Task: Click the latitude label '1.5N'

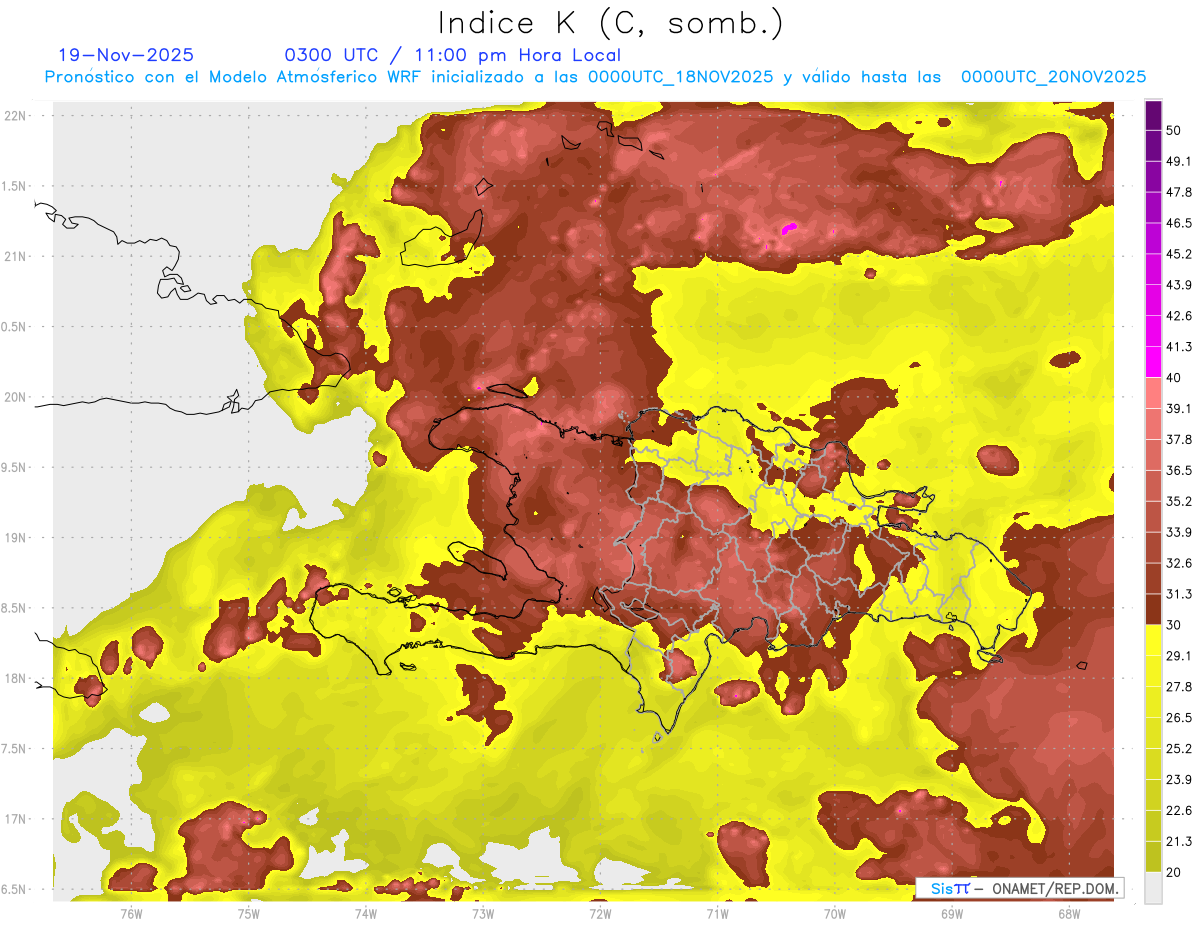Action: click(15, 186)
